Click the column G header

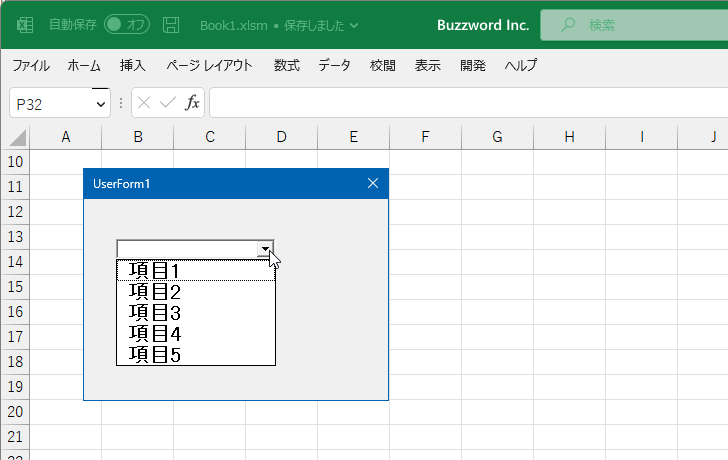[x=497, y=137]
